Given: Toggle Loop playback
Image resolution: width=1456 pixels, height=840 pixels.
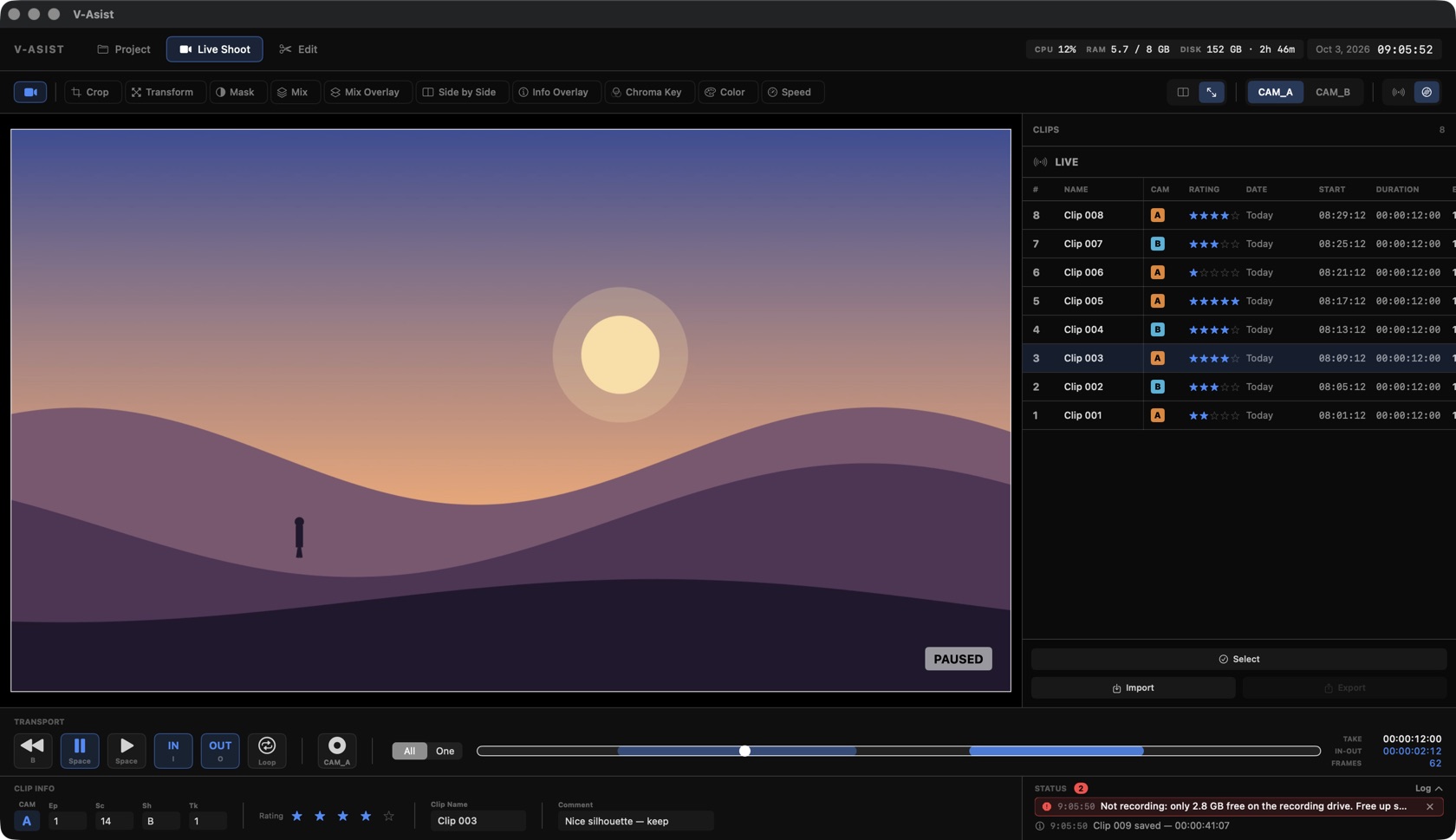Looking at the screenshot, I should 267,751.
